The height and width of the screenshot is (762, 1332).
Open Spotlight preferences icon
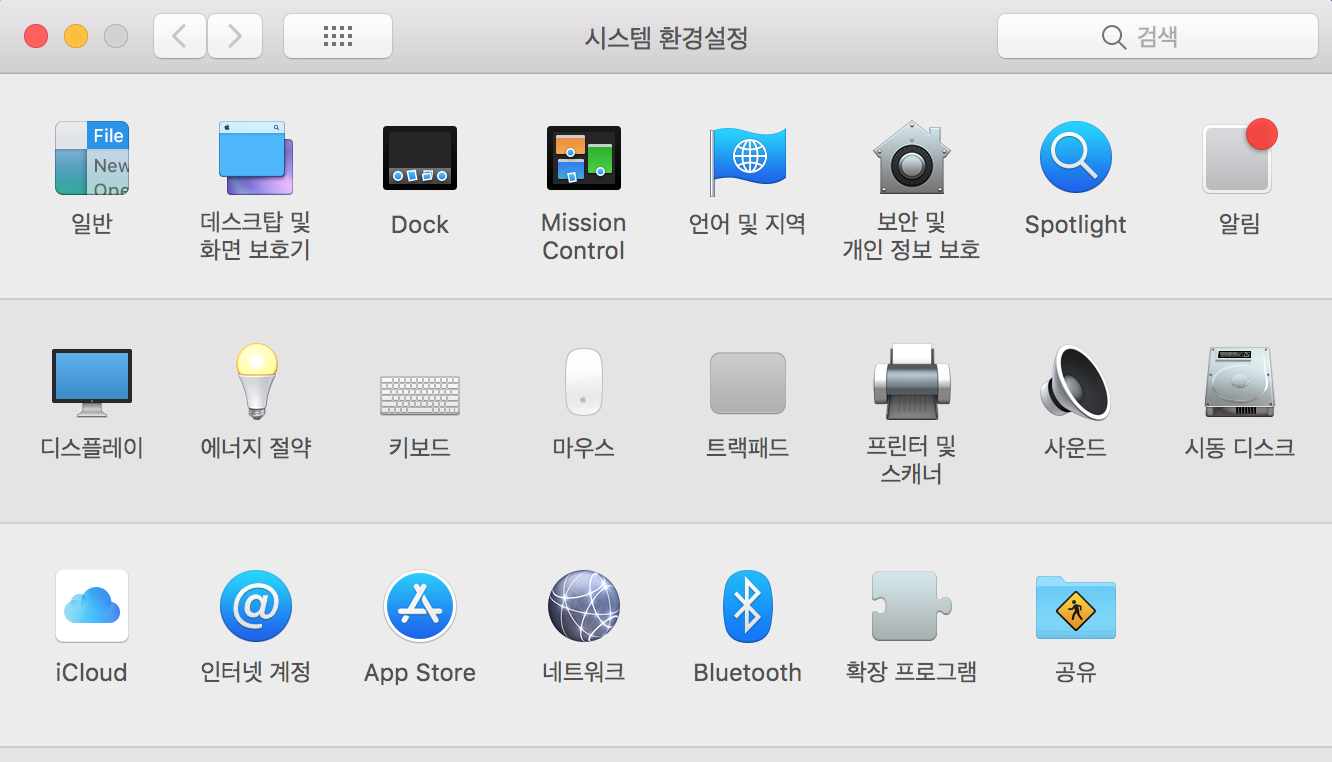click(1076, 157)
